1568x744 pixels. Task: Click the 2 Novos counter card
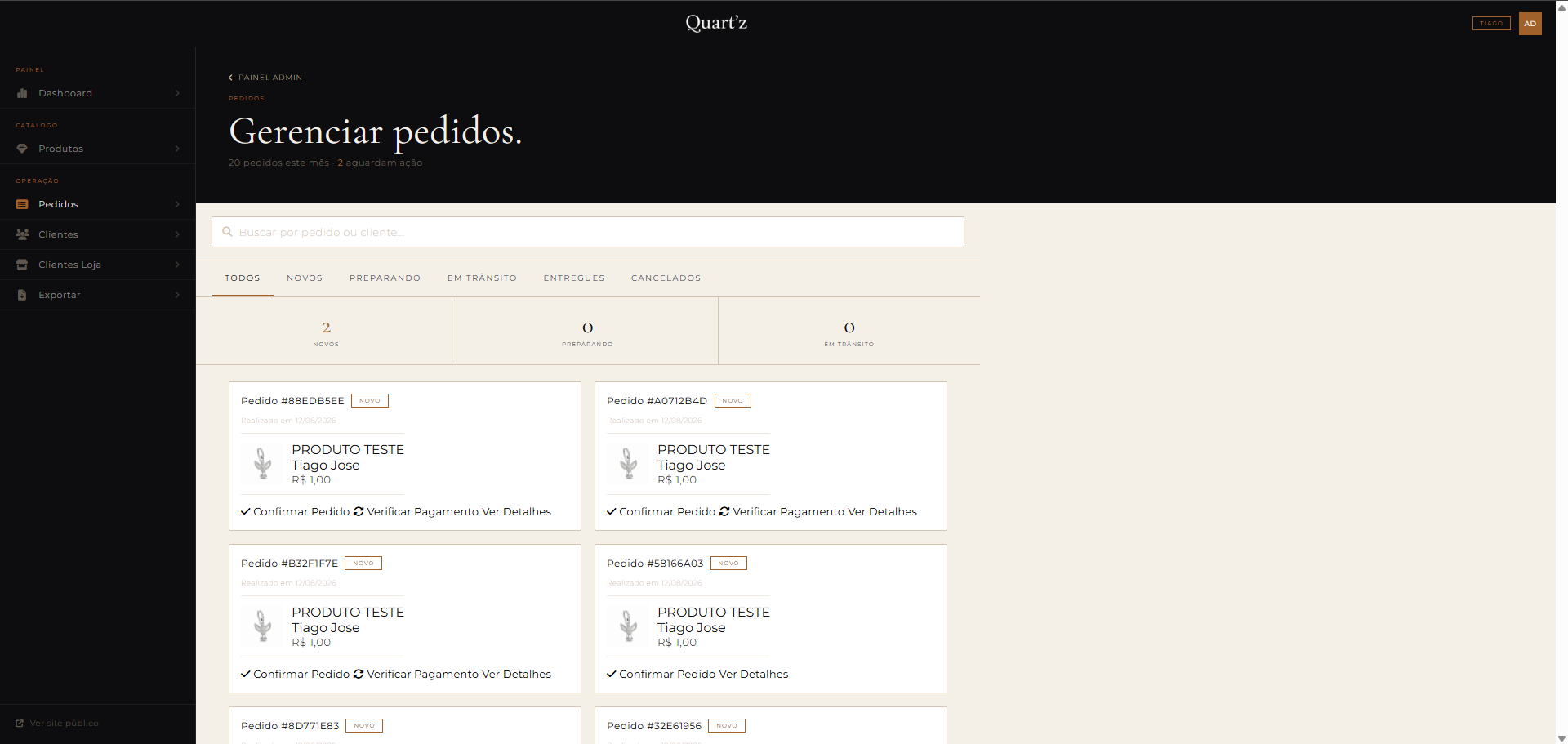tap(326, 331)
